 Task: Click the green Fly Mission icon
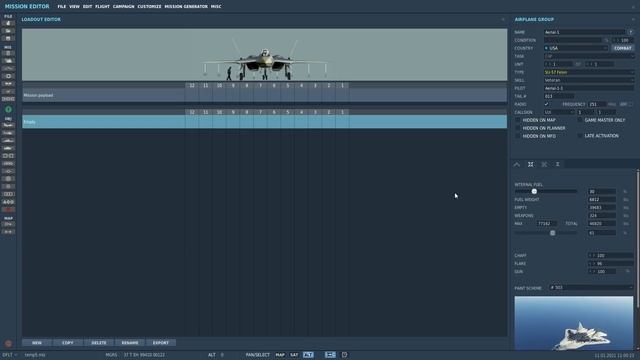(x=8, y=109)
